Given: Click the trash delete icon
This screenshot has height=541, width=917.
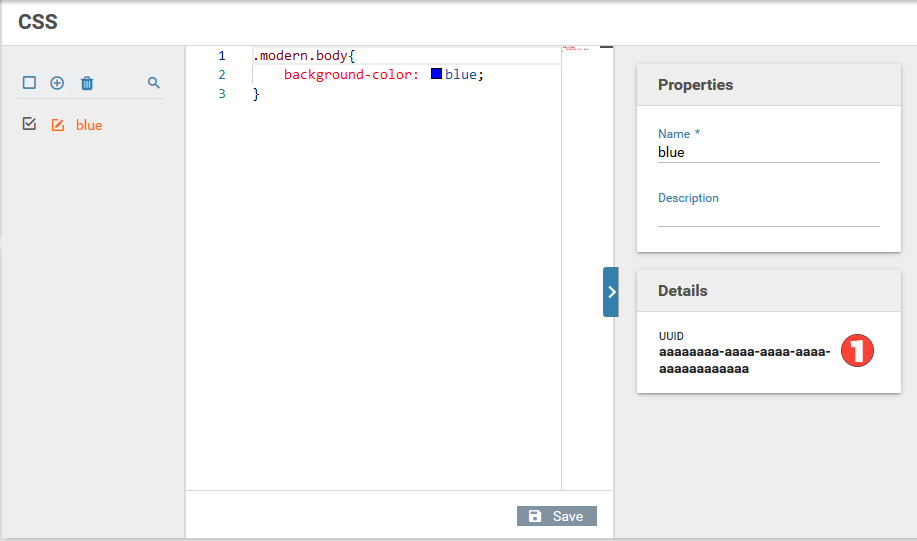Looking at the screenshot, I should tap(87, 83).
